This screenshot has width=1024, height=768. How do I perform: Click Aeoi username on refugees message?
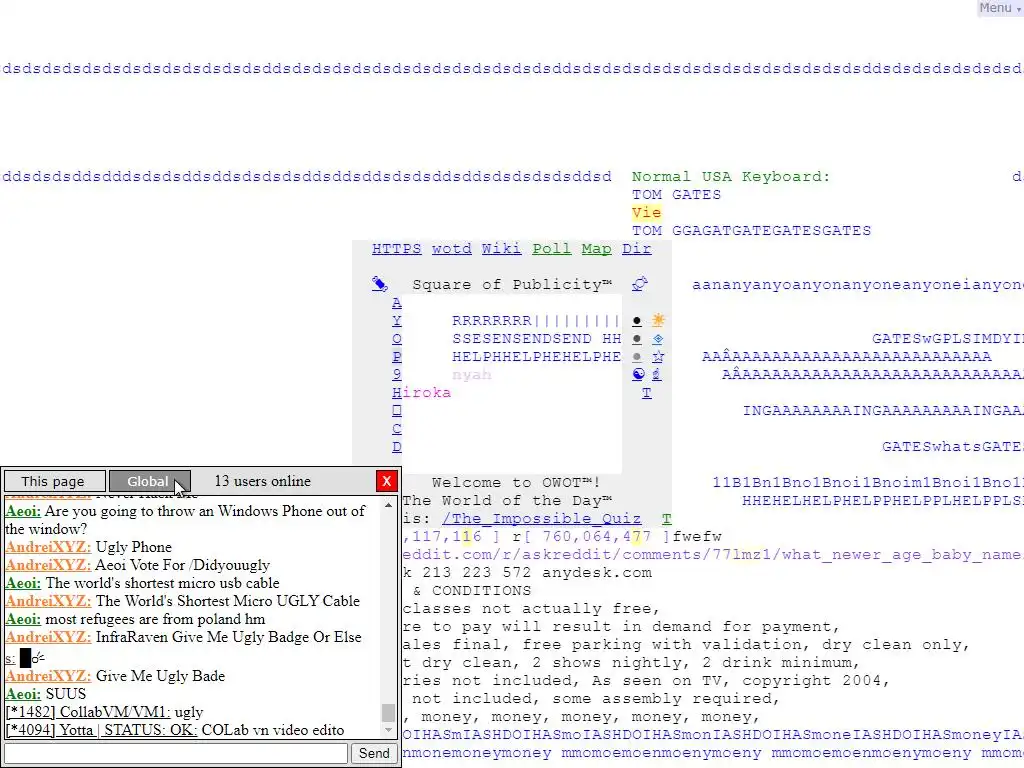coord(23,619)
